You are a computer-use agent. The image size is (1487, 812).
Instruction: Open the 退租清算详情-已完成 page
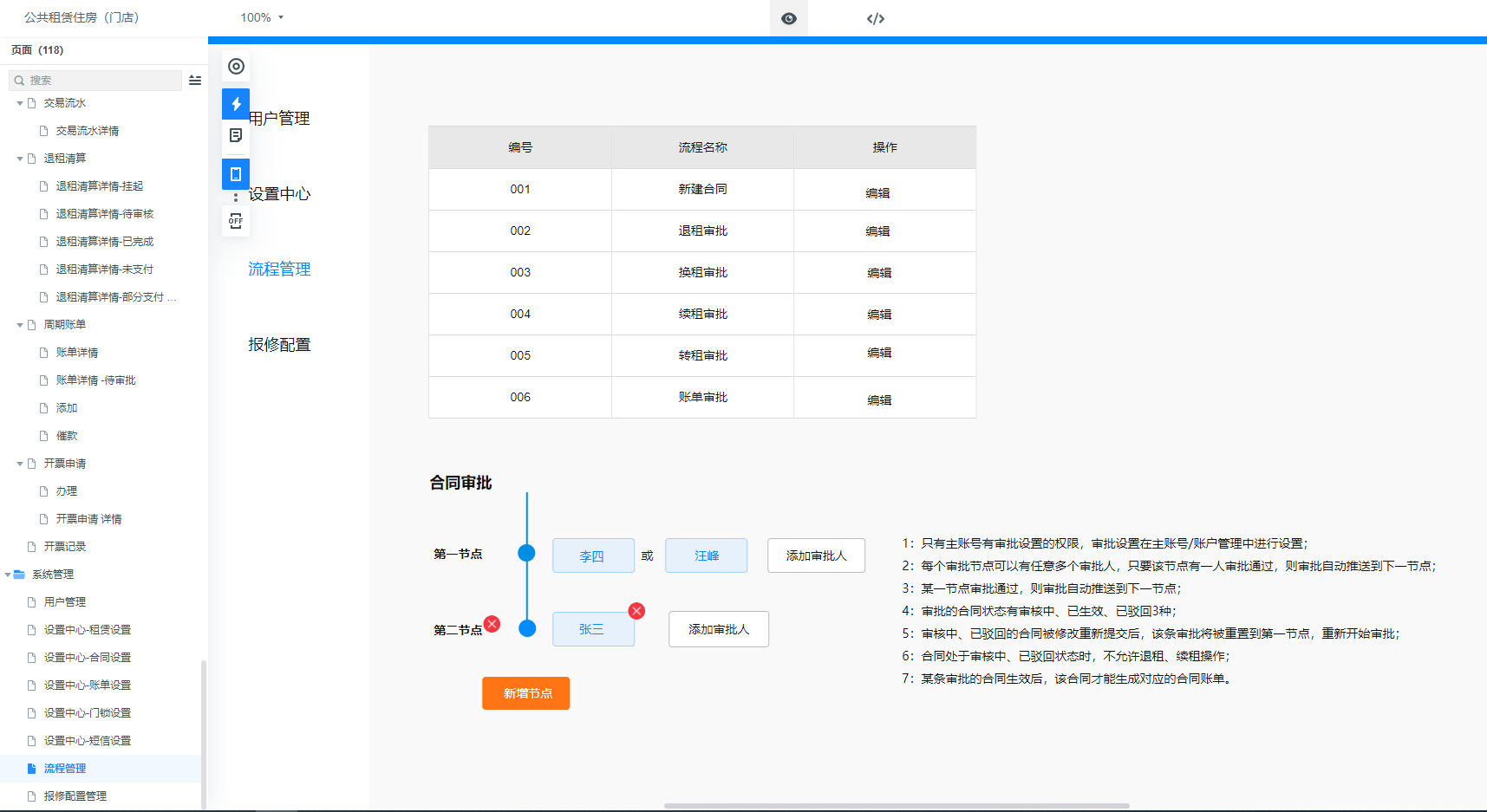(105, 242)
